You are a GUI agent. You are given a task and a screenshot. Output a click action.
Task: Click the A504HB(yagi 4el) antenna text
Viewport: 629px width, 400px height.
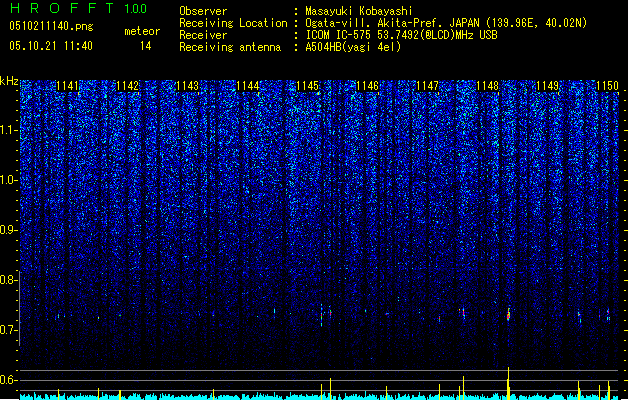[x=353, y=47]
